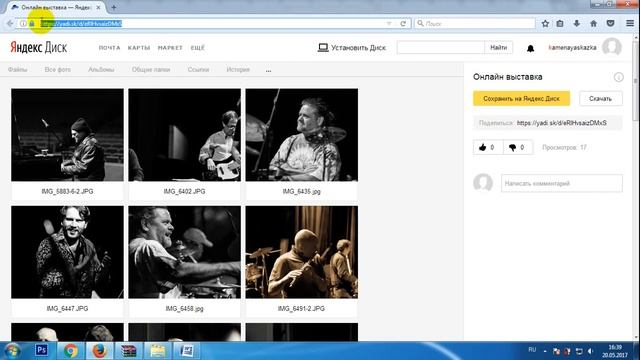Viewport: 640px width, 360px height.
Task: Click the Yandex Disk search field
Action: (440, 48)
